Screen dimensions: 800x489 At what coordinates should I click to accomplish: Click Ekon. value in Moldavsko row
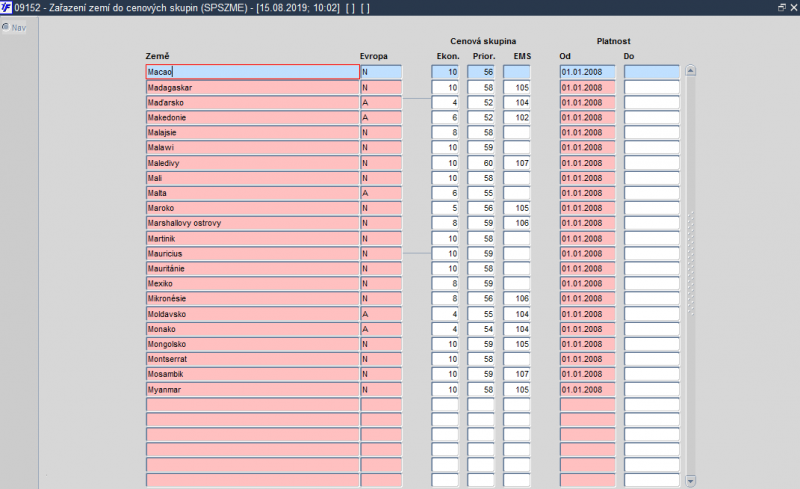pyautogui.click(x=445, y=314)
